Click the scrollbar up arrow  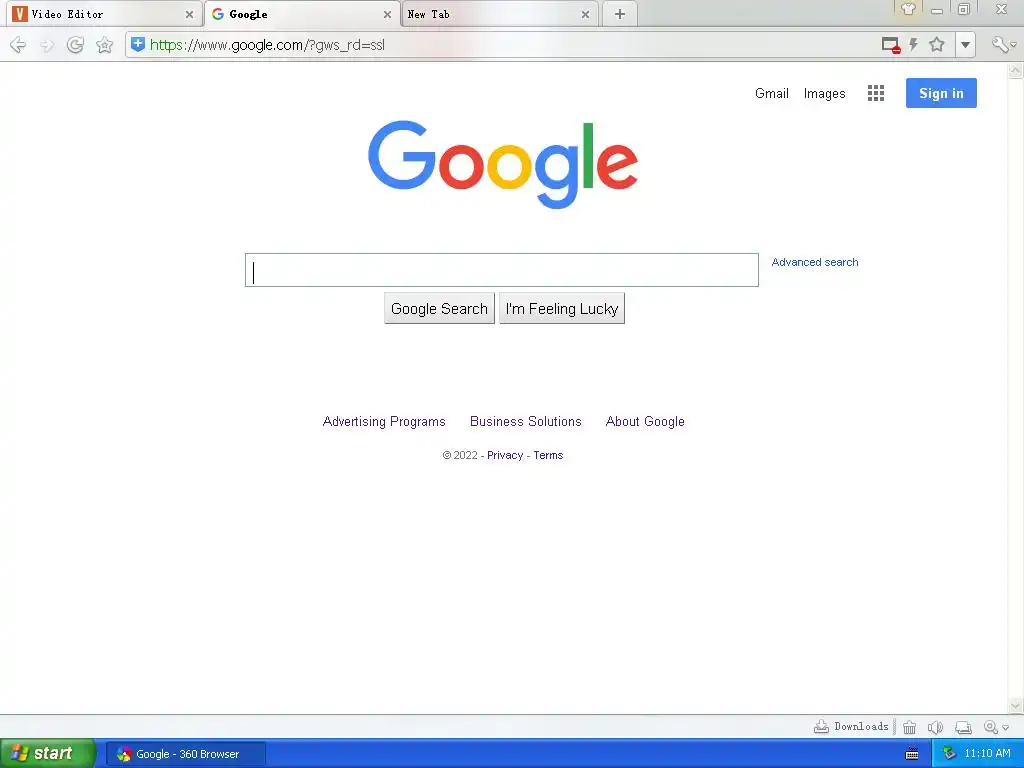click(1016, 70)
